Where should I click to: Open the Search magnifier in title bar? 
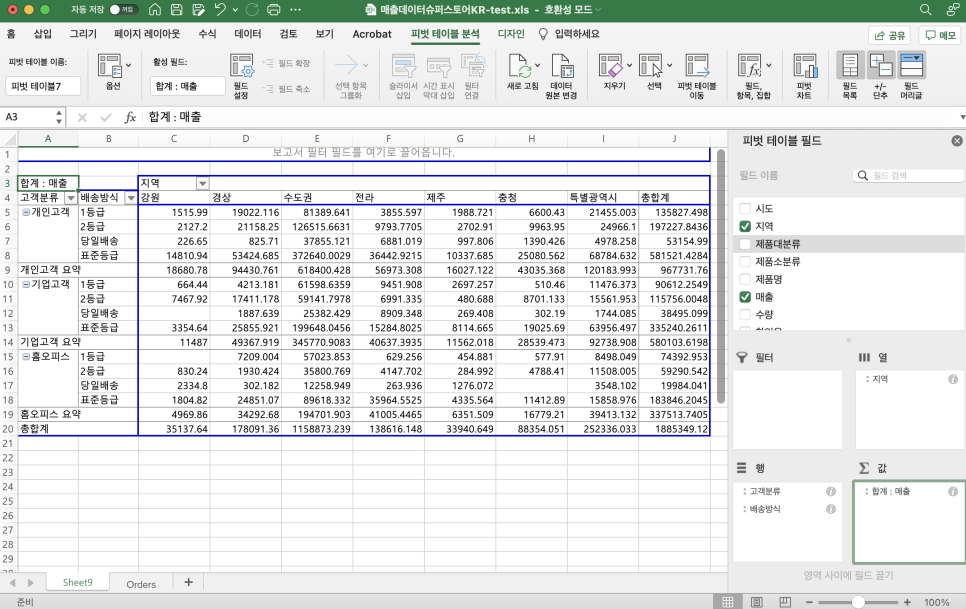925,9
